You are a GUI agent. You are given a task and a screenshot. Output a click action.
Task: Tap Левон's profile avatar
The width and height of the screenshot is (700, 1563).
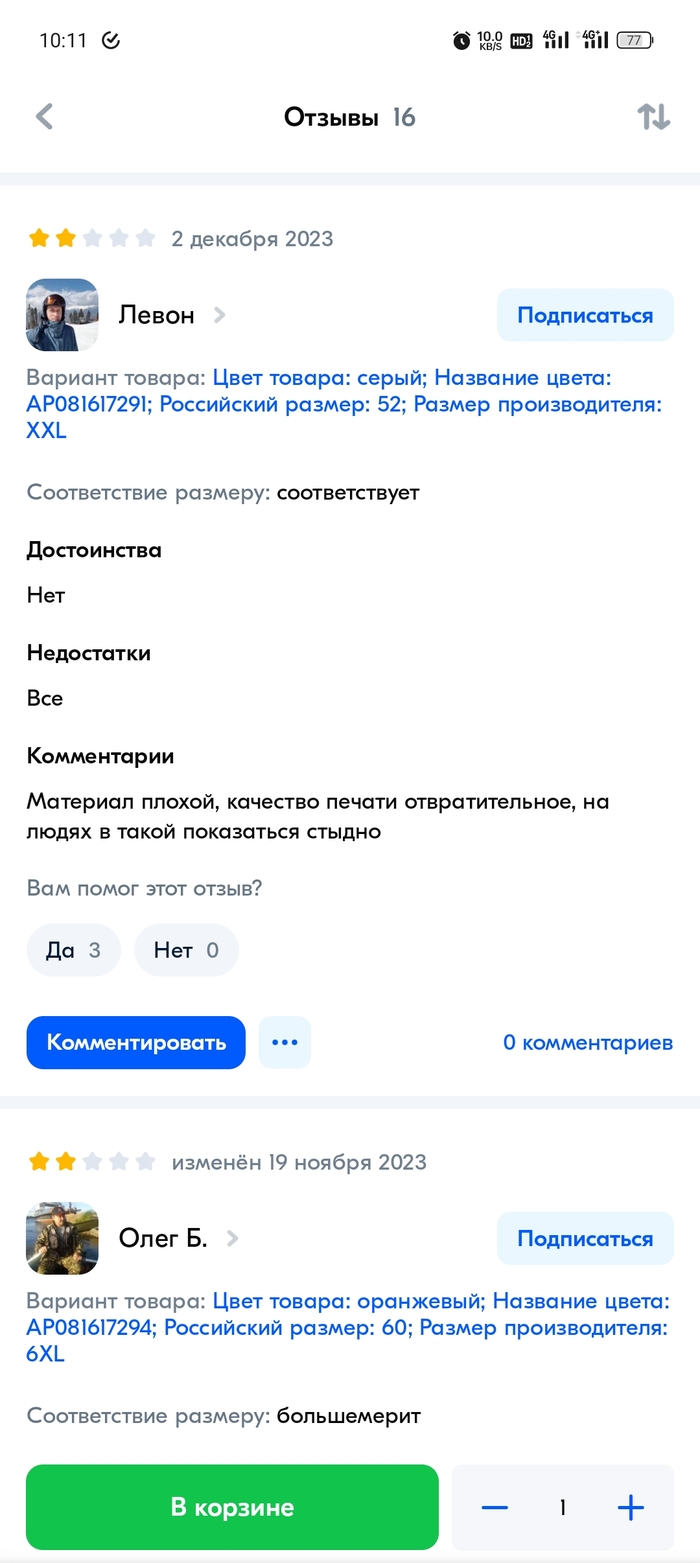coord(62,315)
